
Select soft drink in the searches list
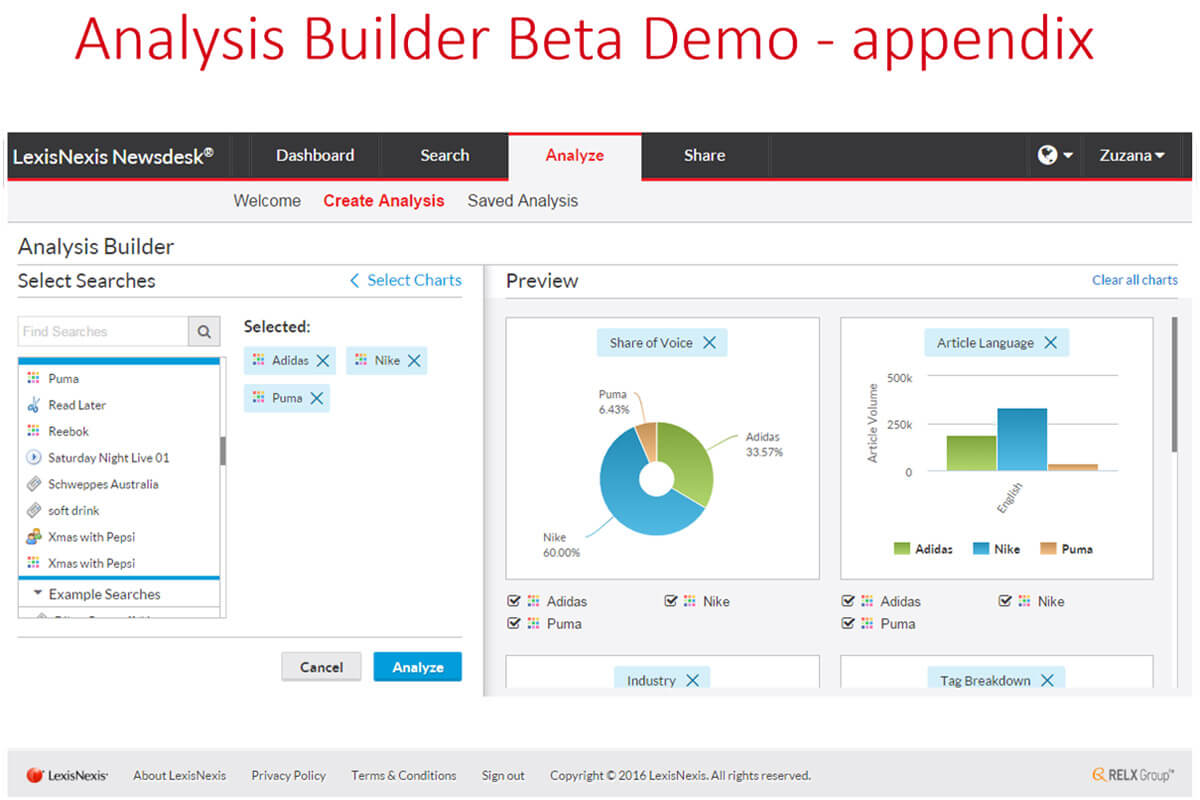[x=74, y=510]
